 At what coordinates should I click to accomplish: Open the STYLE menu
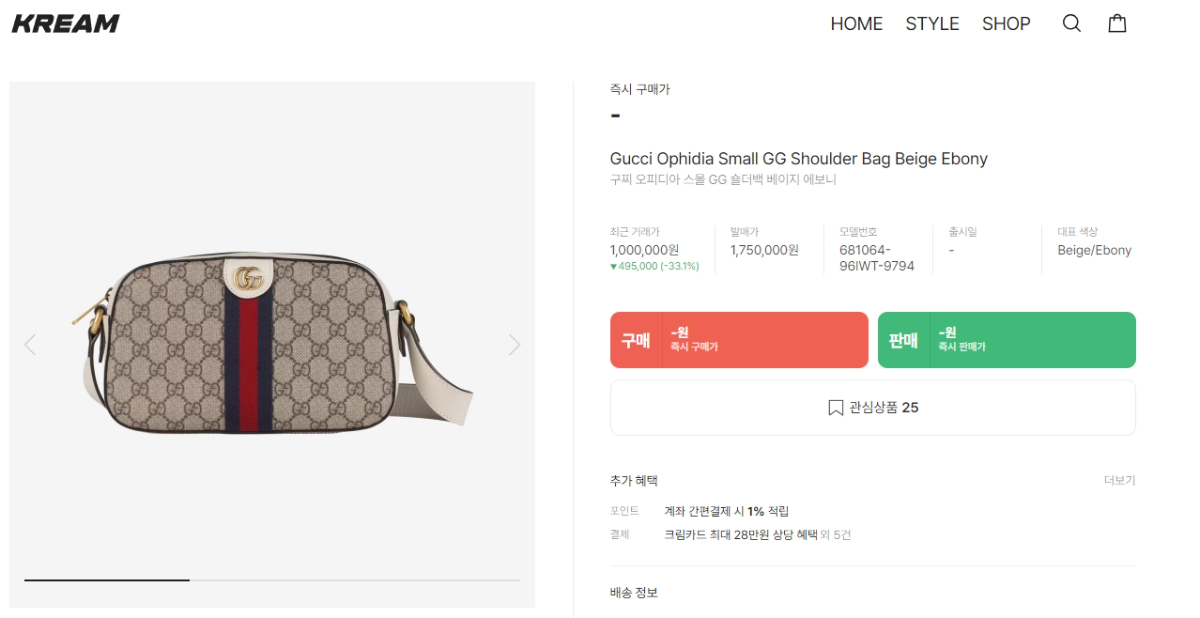point(932,24)
